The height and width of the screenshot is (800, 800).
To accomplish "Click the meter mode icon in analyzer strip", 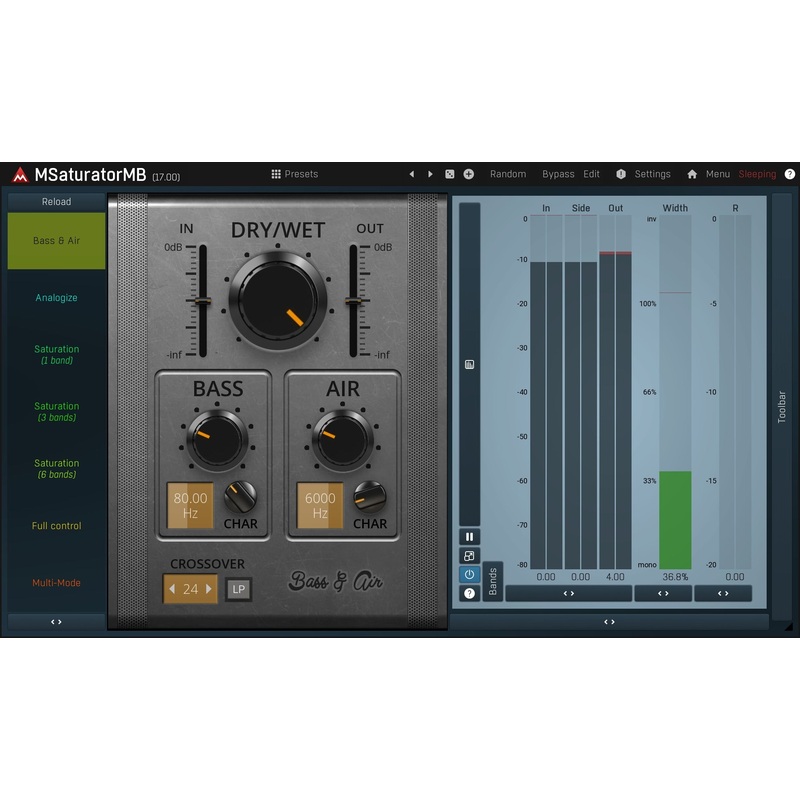I will (x=469, y=364).
